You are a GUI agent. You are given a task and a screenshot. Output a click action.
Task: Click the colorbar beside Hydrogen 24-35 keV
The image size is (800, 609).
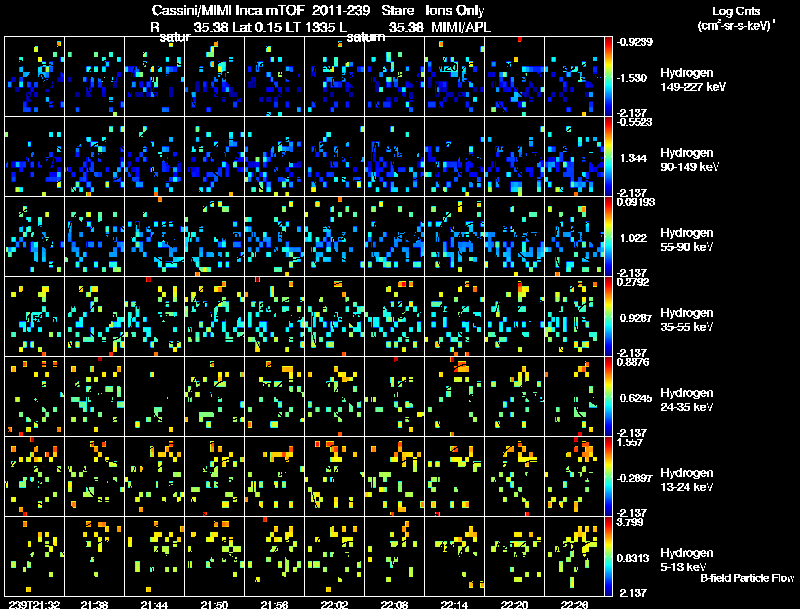608,397
